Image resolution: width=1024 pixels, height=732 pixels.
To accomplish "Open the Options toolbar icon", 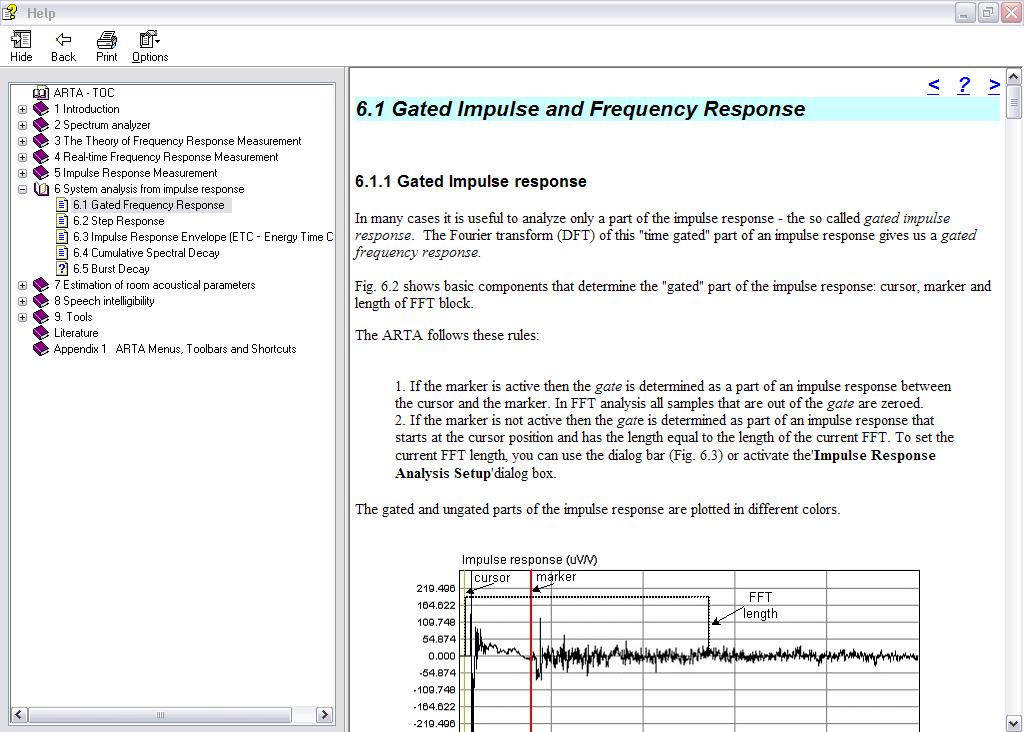I will [x=150, y=46].
